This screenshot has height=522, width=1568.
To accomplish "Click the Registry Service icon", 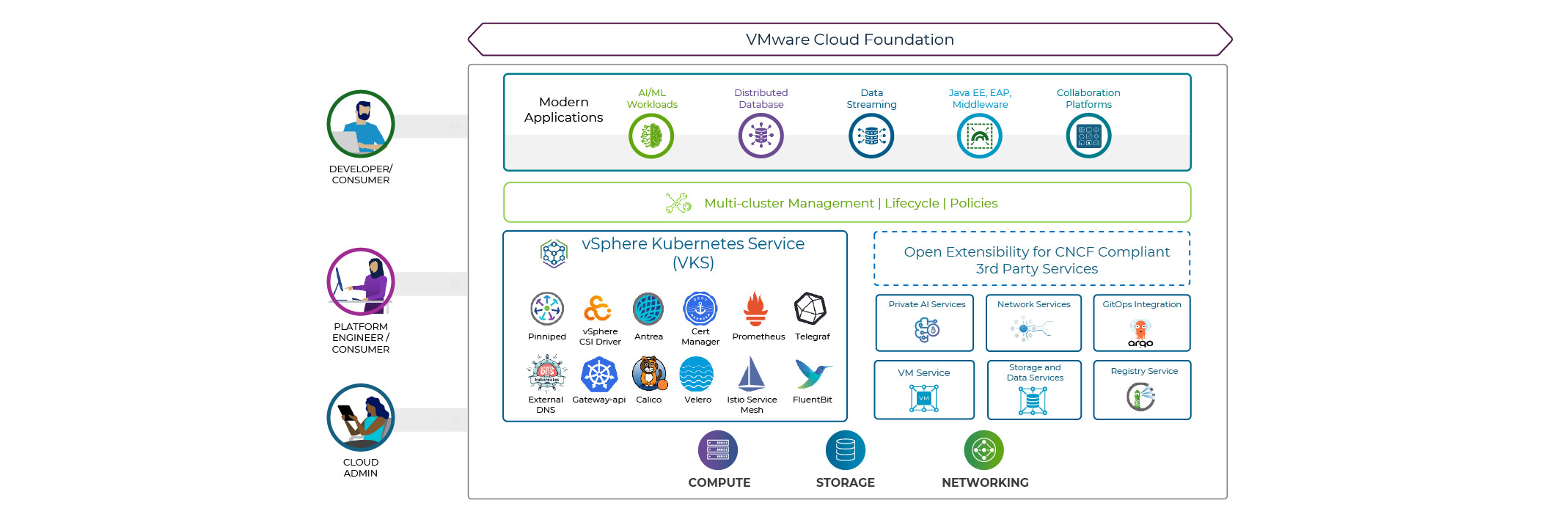I will coord(1141,397).
